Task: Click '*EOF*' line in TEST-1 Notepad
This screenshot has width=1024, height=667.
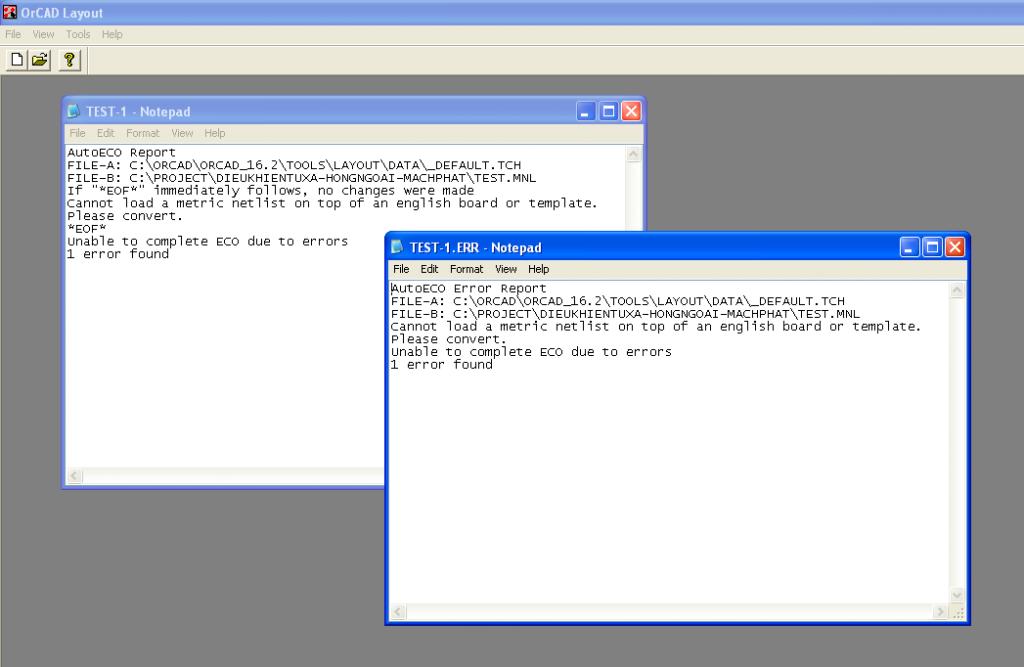Action: pos(86,229)
